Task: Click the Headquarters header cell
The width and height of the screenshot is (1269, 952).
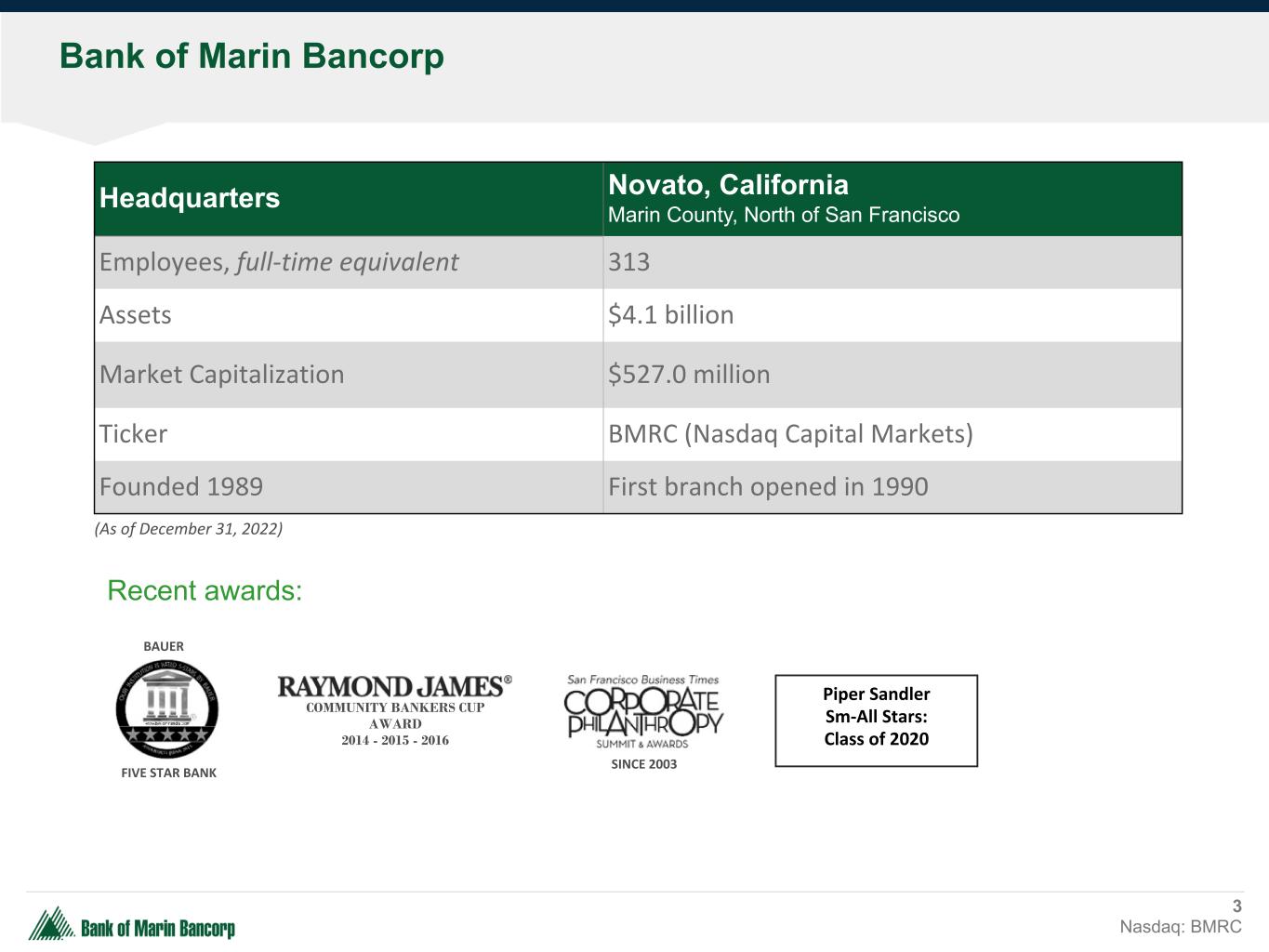Action: point(190,198)
